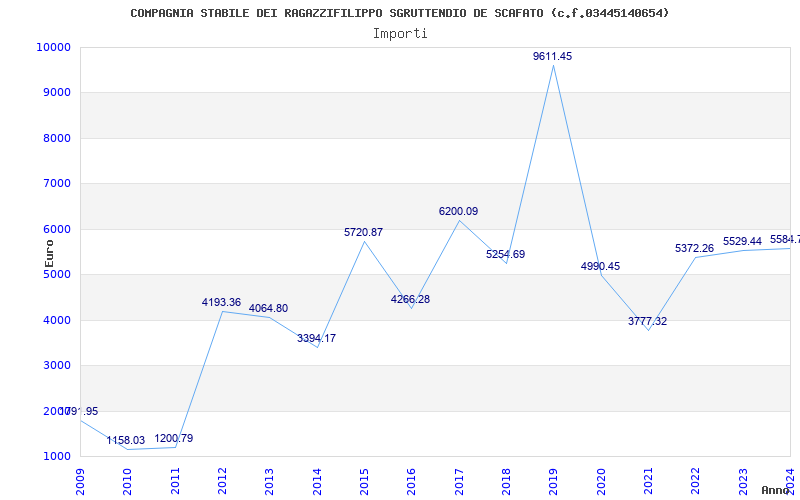Click the 3777.32 data label

(647, 321)
